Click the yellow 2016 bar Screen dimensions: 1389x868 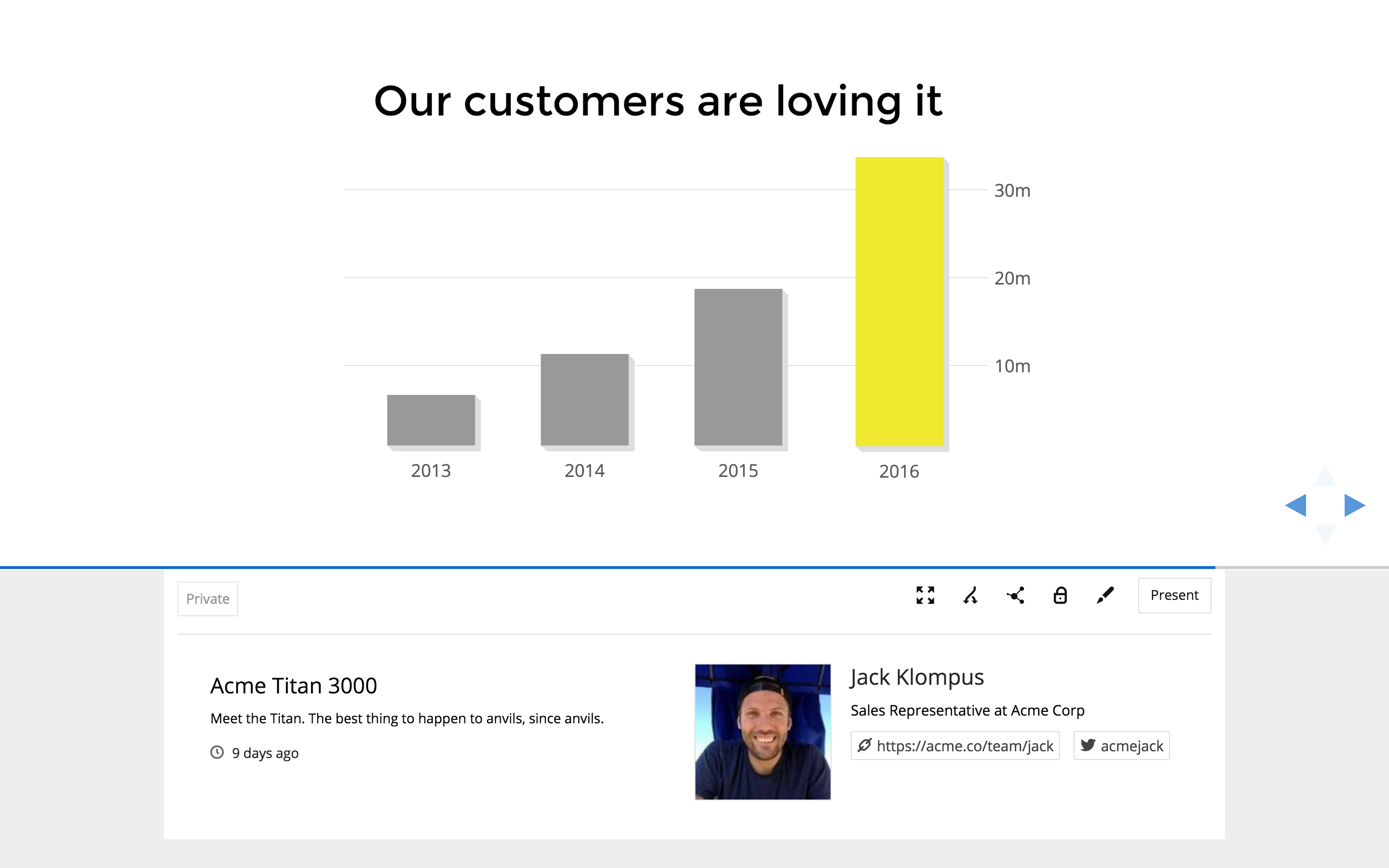899,301
